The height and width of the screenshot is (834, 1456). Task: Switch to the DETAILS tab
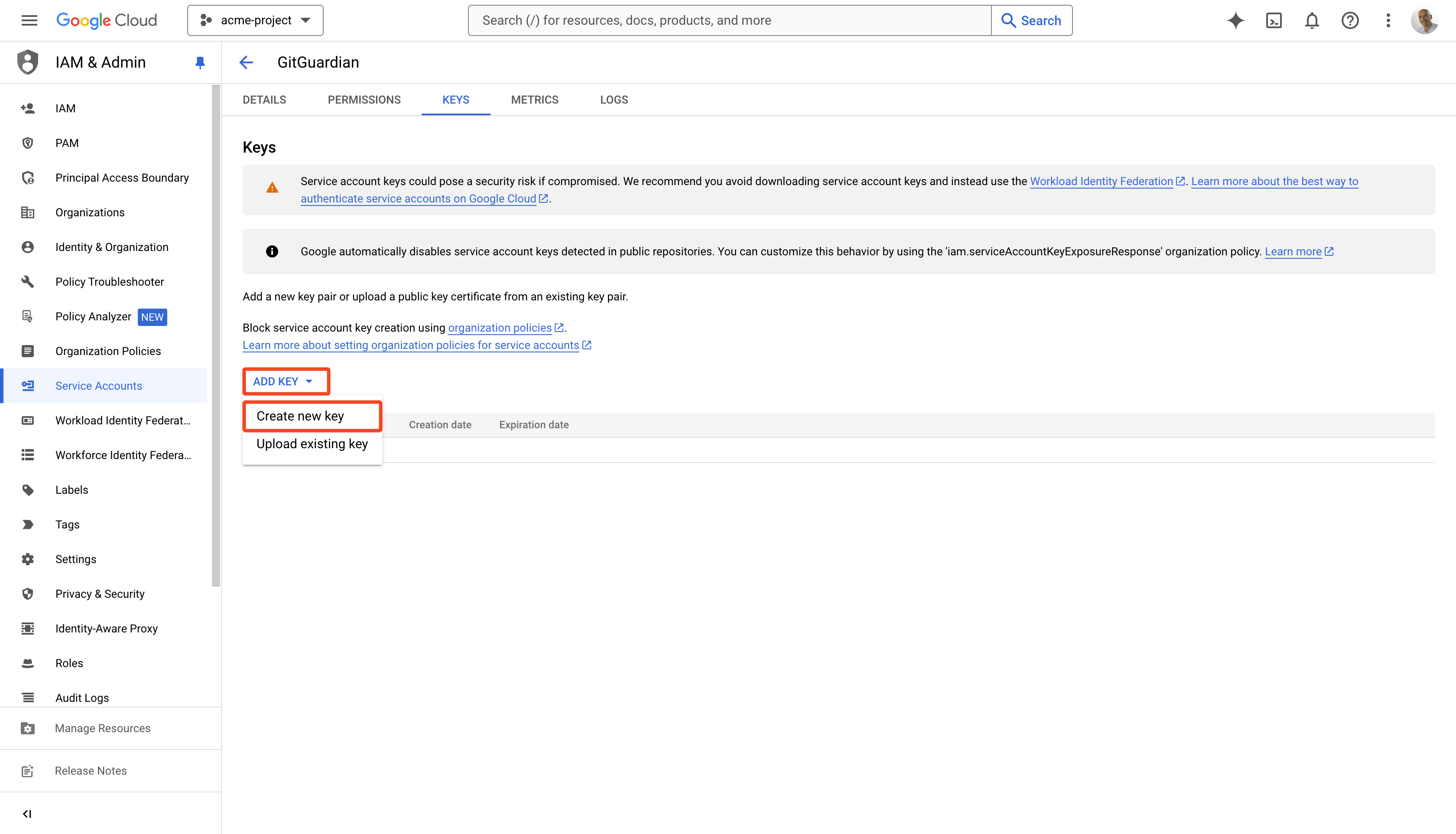tap(264, 100)
